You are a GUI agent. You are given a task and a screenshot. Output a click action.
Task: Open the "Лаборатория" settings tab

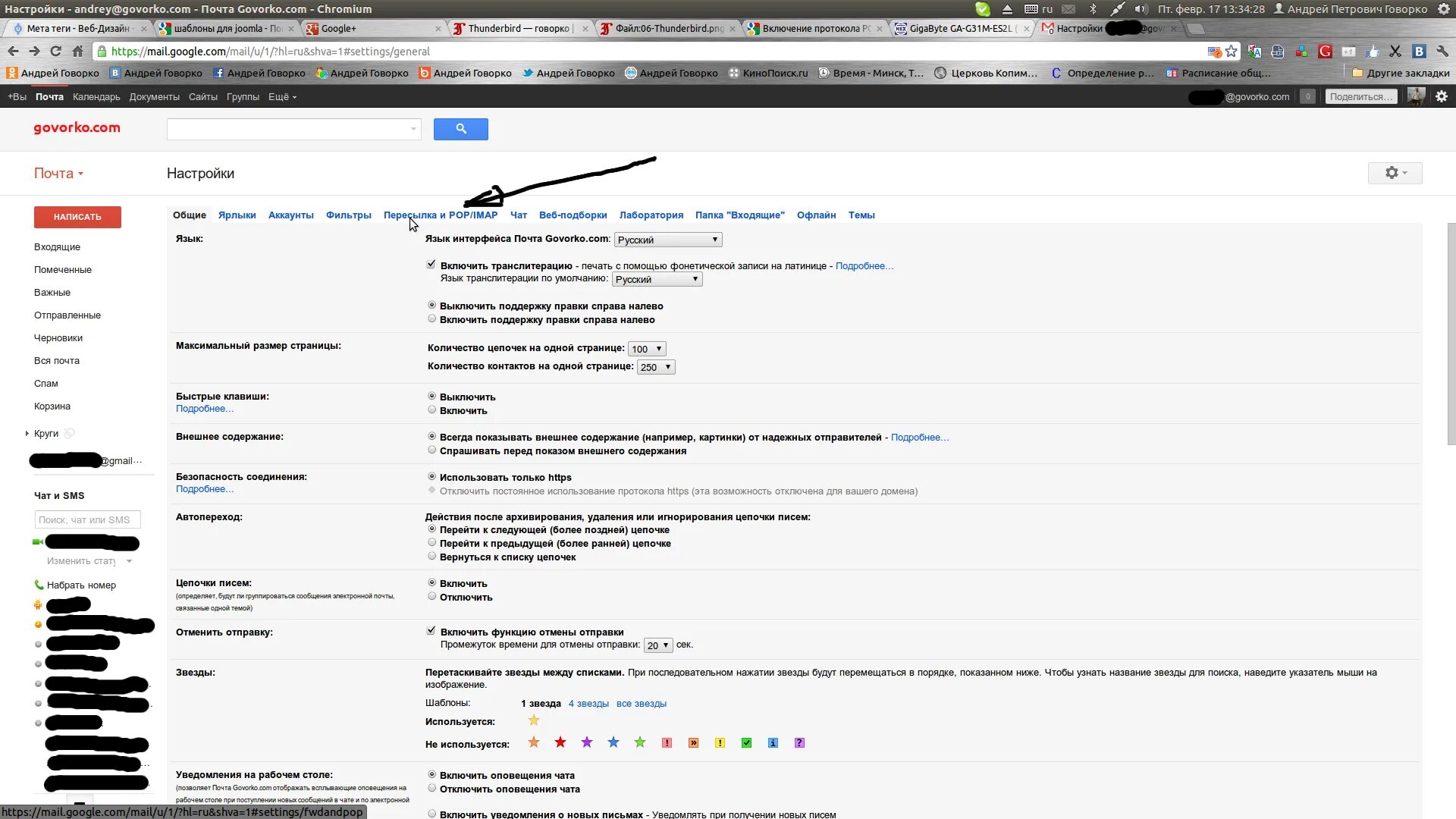click(651, 215)
